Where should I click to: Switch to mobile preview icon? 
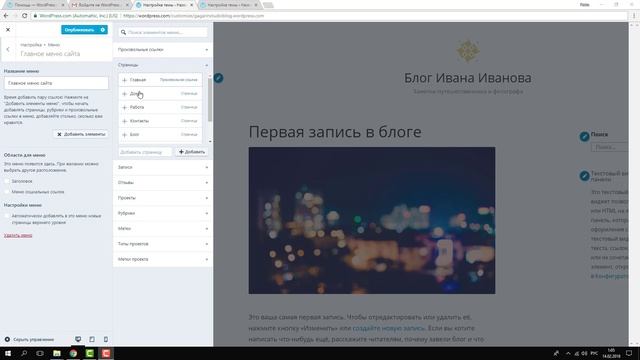click(106, 339)
